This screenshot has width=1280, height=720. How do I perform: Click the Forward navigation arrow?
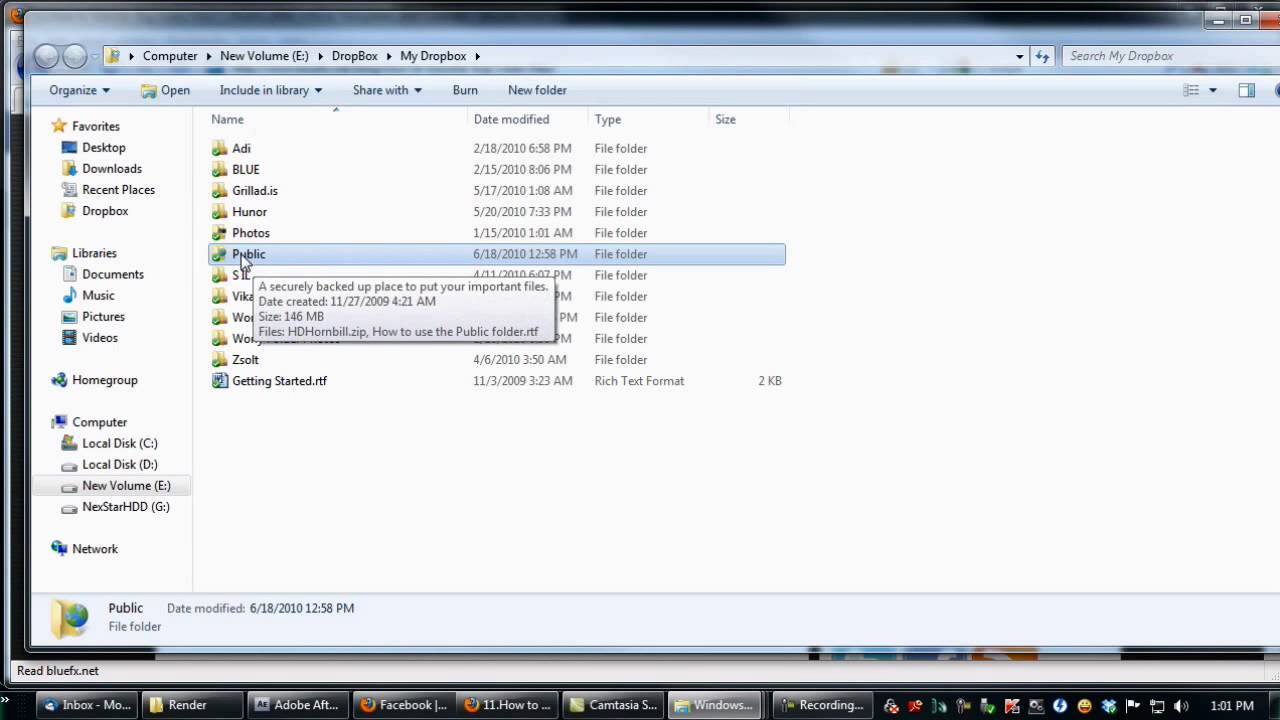pyautogui.click(x=75, y=57)
